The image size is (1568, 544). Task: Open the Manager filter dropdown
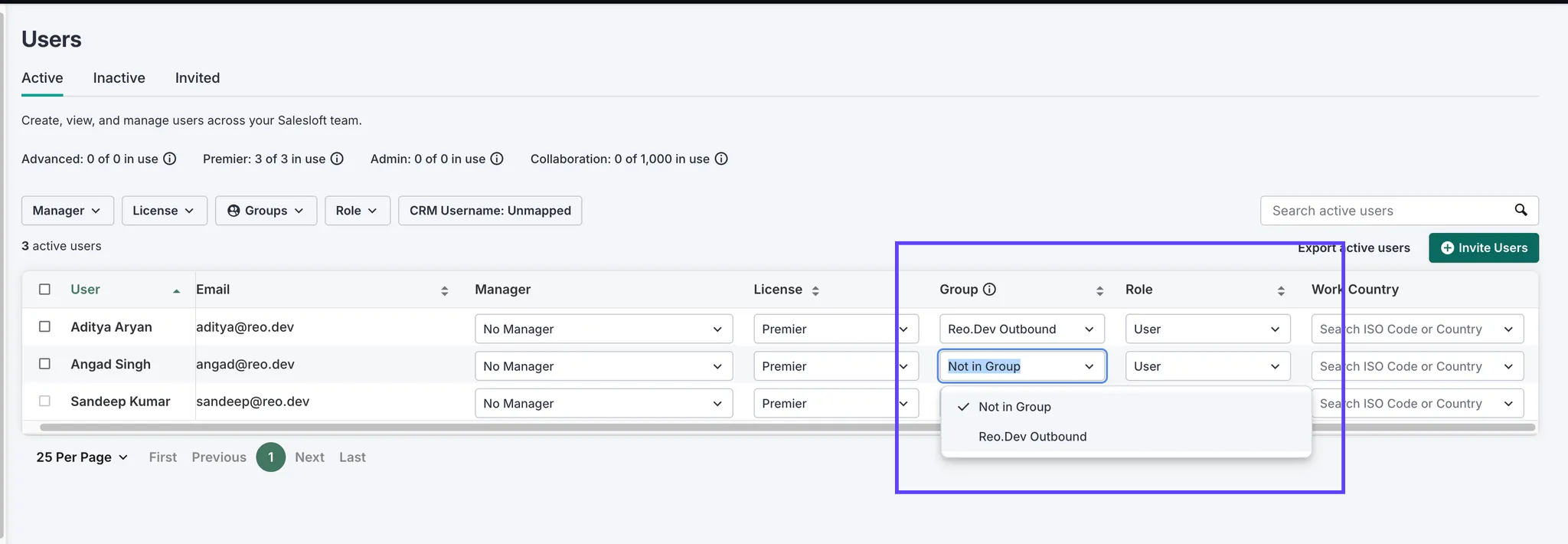coord(67,211)
